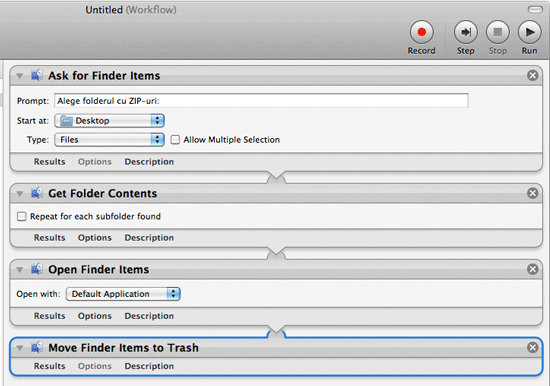Screen dimensions: 550x386
Task: Click the Prompt text field
Action: click(261, 101)
